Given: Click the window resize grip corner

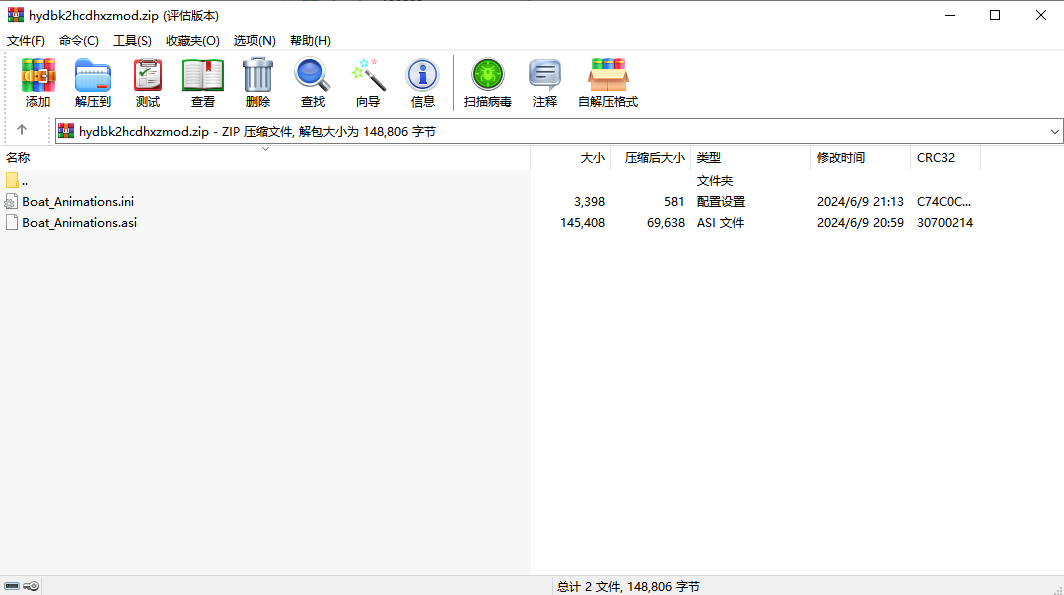Looking at the screenshot, I should point(1057,589).
